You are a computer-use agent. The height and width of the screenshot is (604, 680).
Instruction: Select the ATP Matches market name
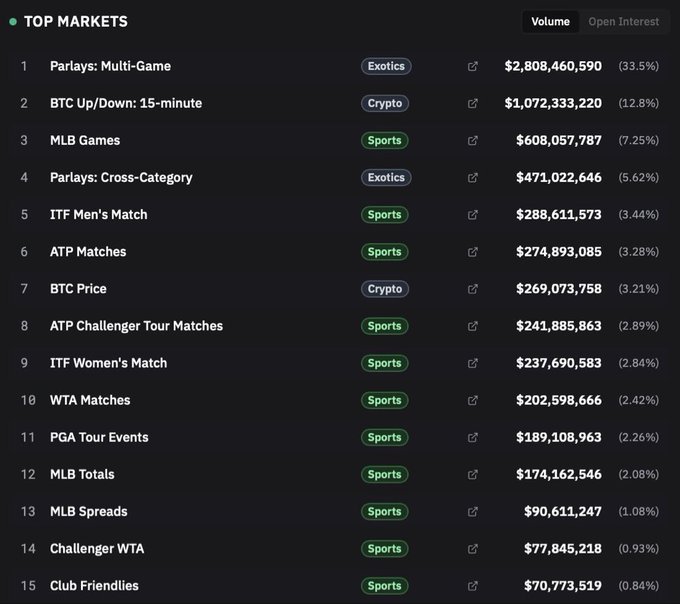point(88,252)
